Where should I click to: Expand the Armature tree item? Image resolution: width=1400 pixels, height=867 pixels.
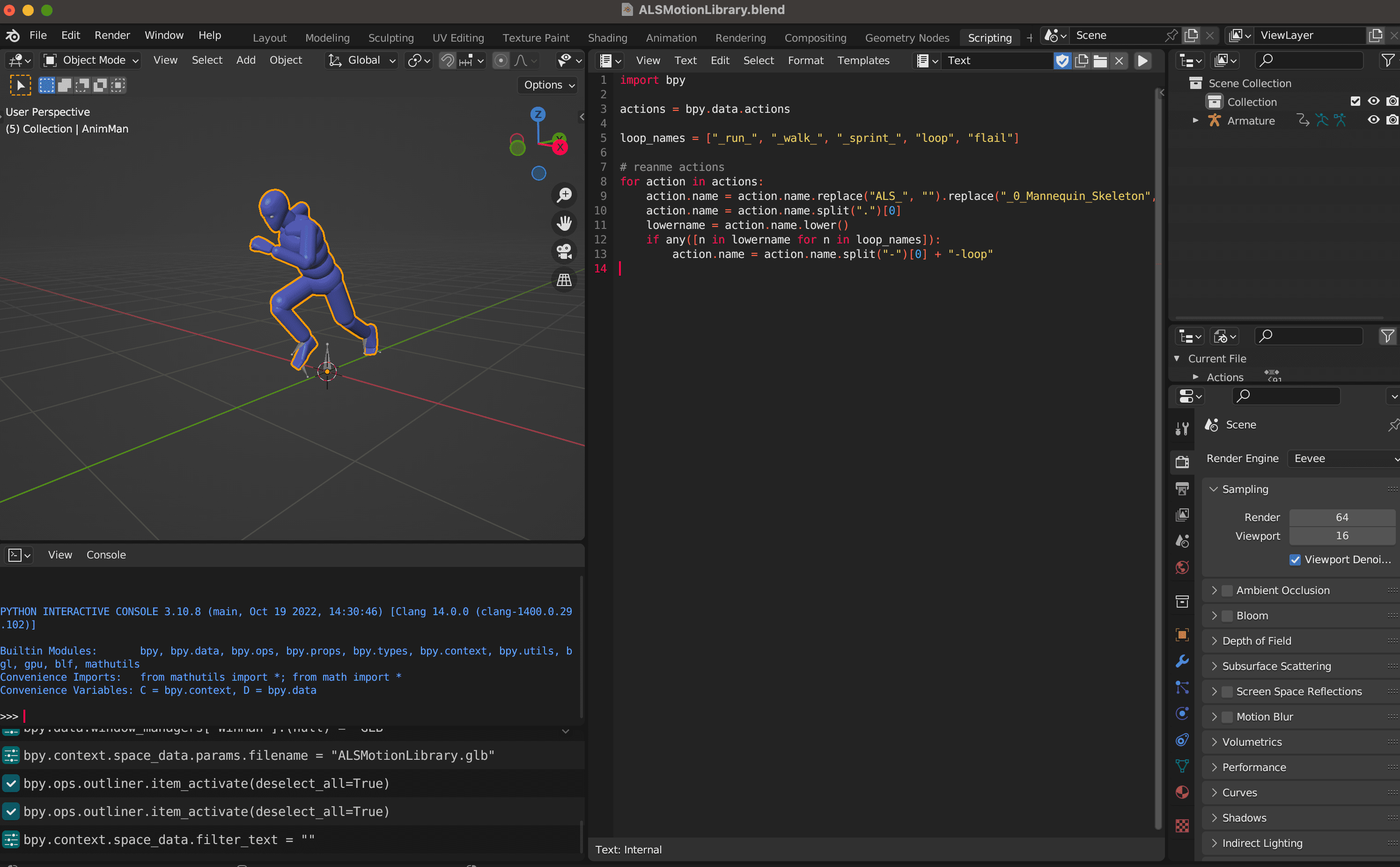(1196, 120)
